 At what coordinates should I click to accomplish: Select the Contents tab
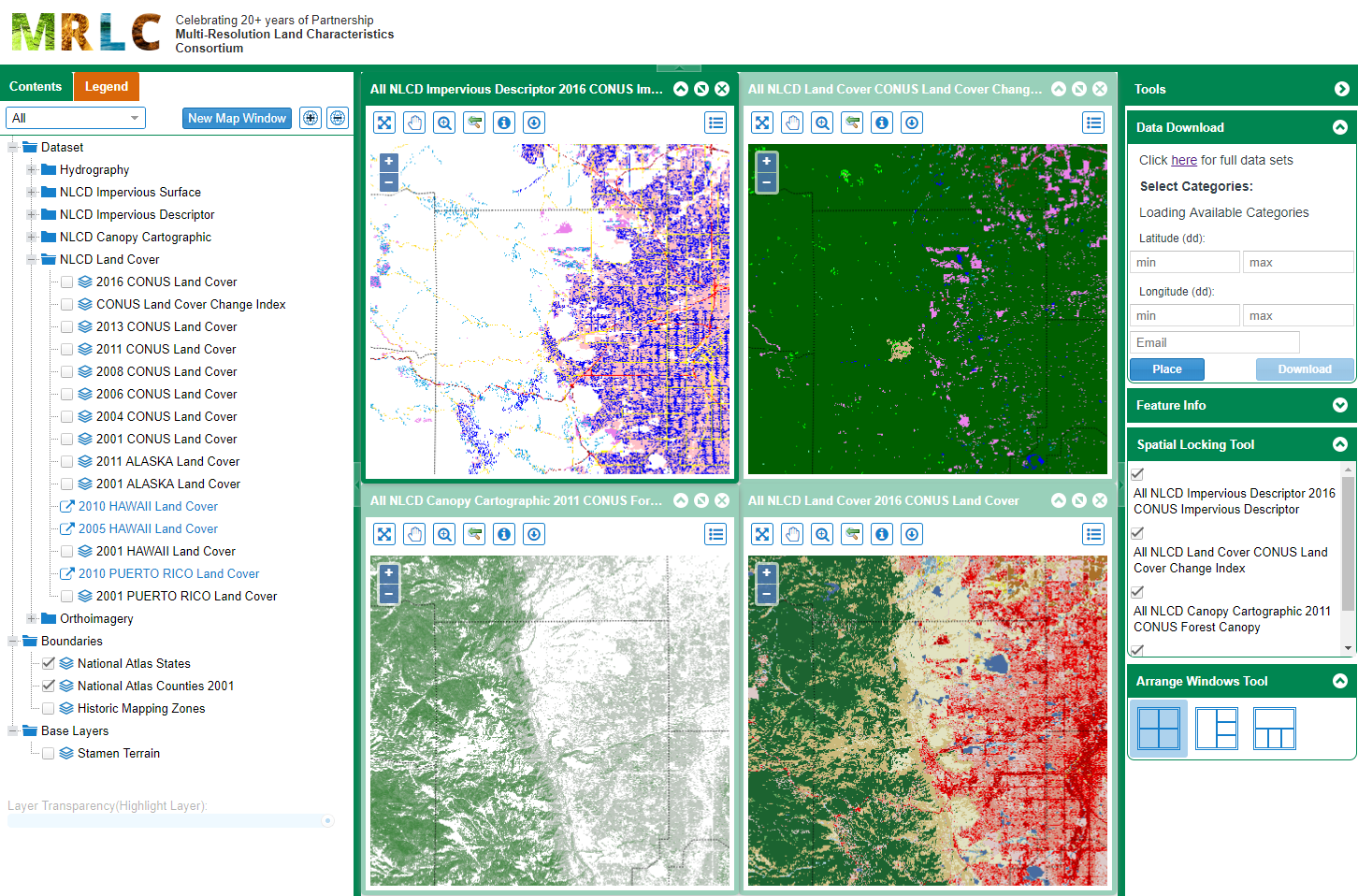[36, 85]
